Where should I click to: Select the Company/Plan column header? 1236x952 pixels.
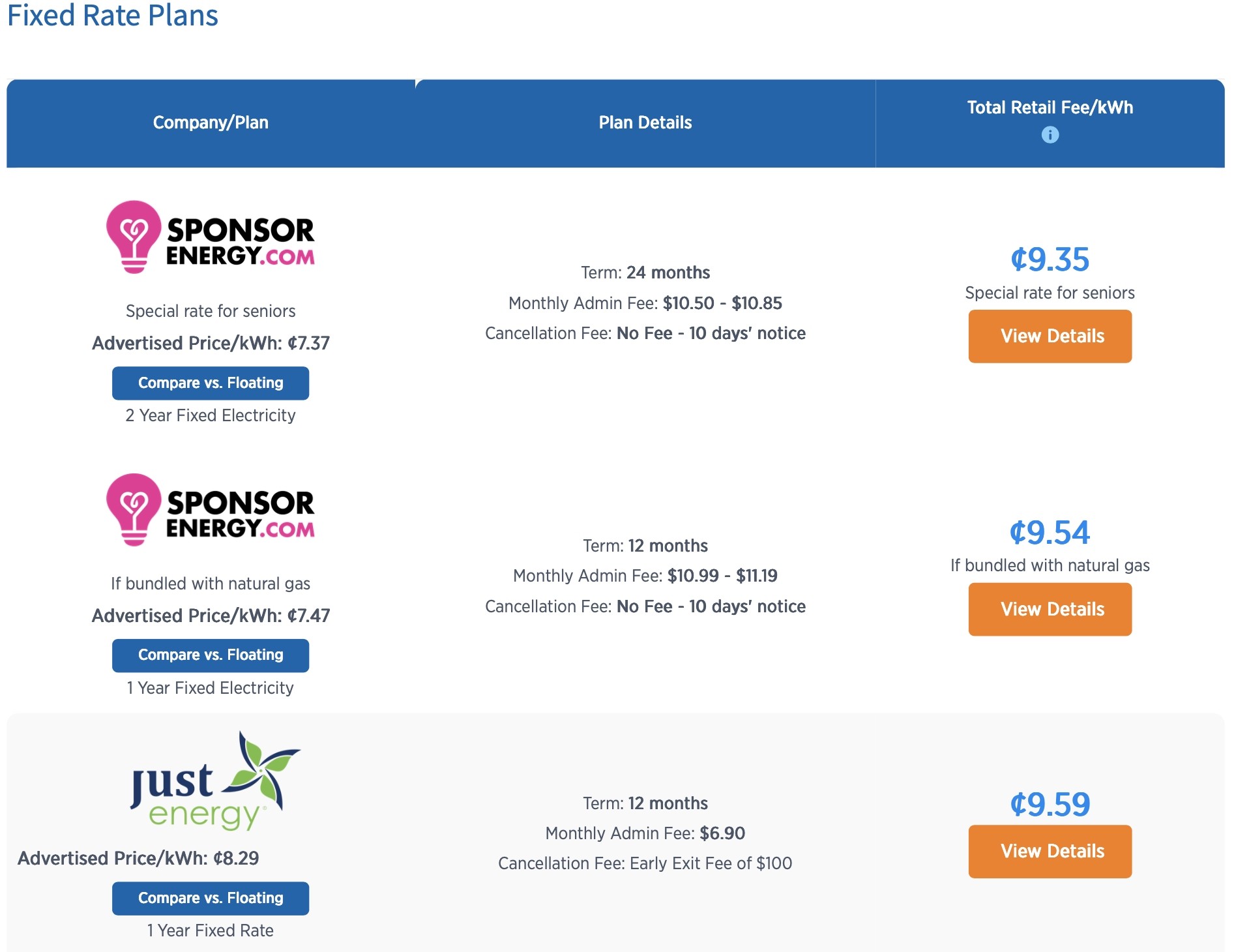[x=210, y=123]
